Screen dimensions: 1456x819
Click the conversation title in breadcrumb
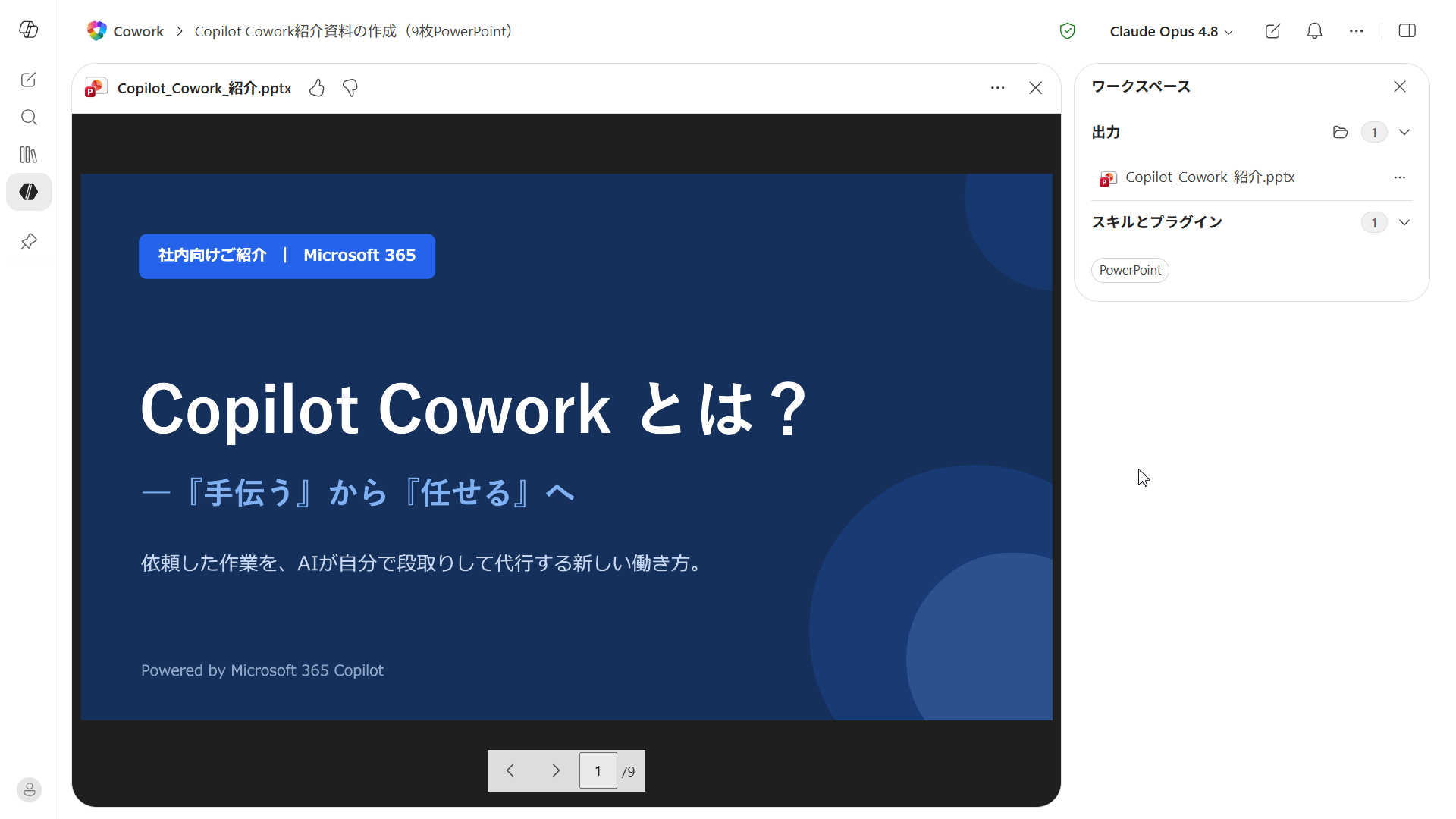(x=353, y=31)
